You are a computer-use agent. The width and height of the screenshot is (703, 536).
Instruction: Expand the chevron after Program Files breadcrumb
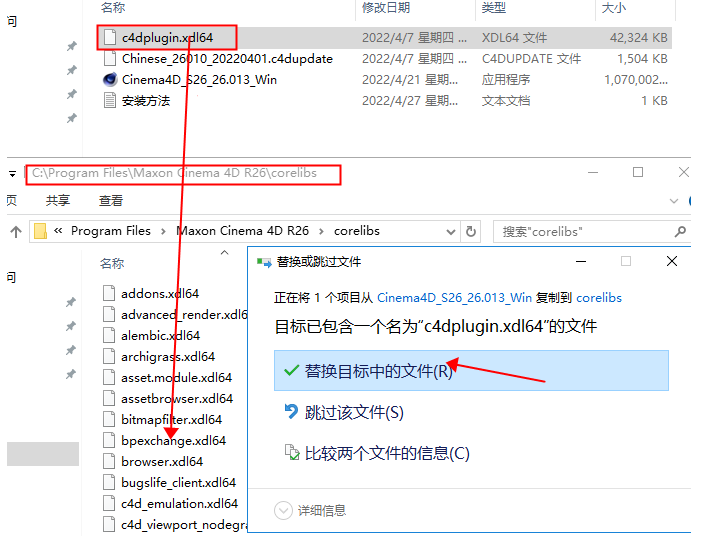pos(163,231)
